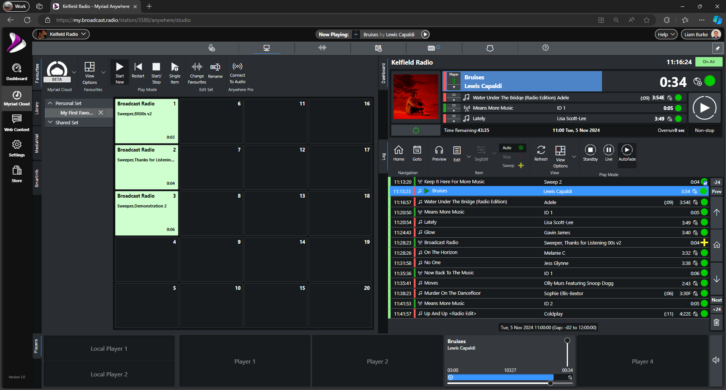Click Connect To Audio icon

tap(237, 73)
